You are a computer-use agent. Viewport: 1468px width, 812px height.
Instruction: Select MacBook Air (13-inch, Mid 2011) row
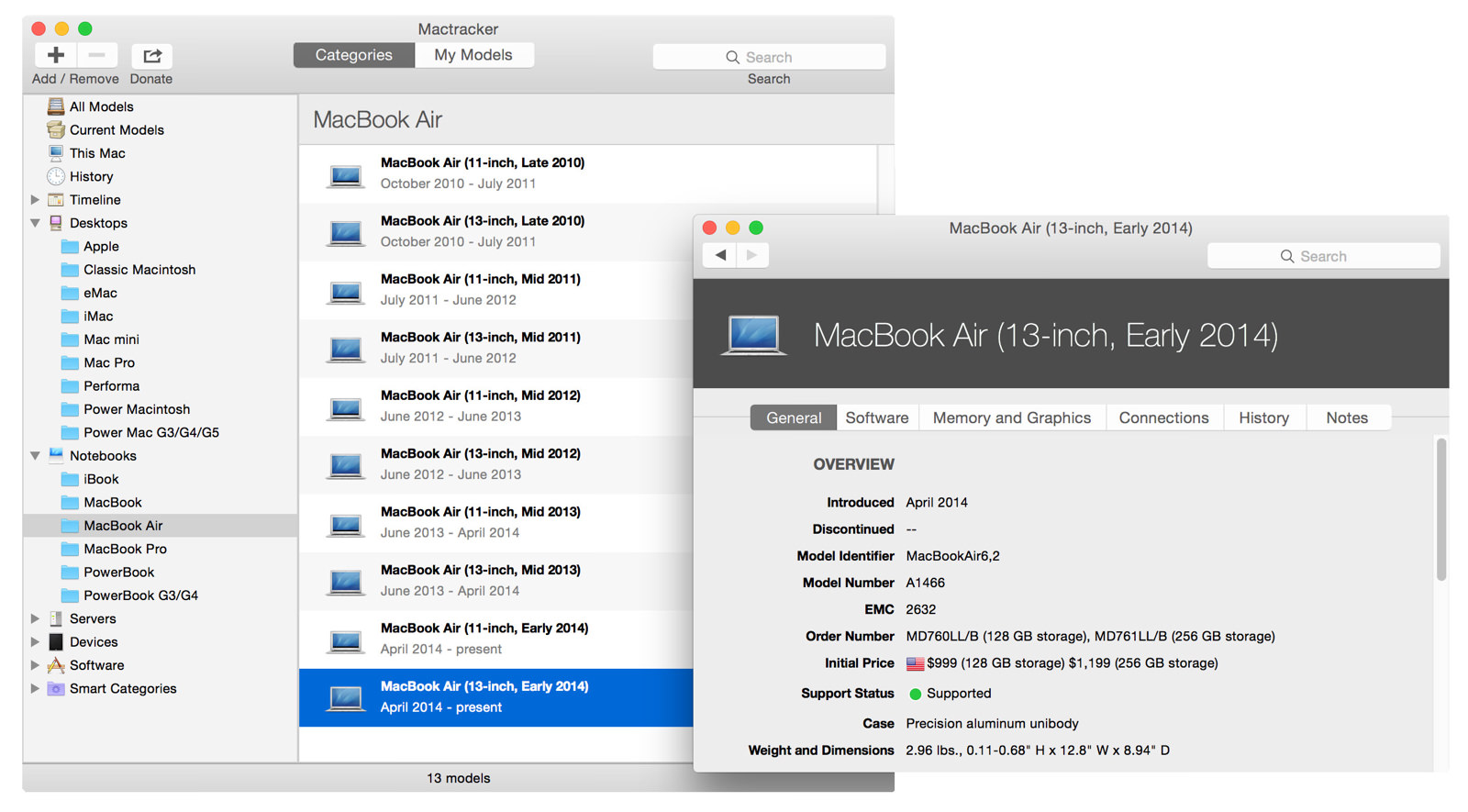pos(496,348)
